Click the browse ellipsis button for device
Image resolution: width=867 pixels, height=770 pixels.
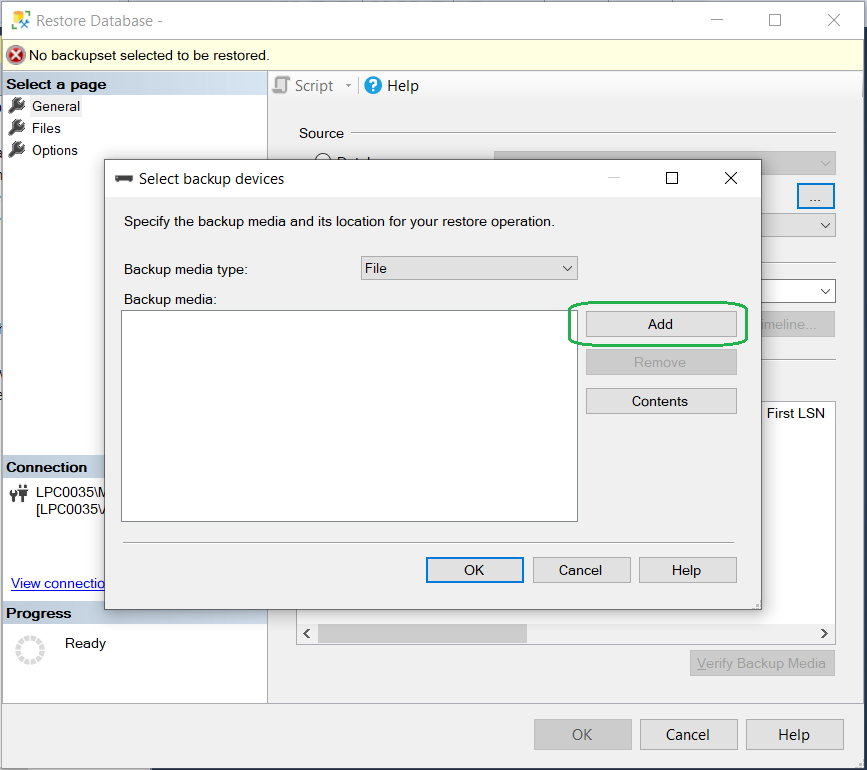815,197
